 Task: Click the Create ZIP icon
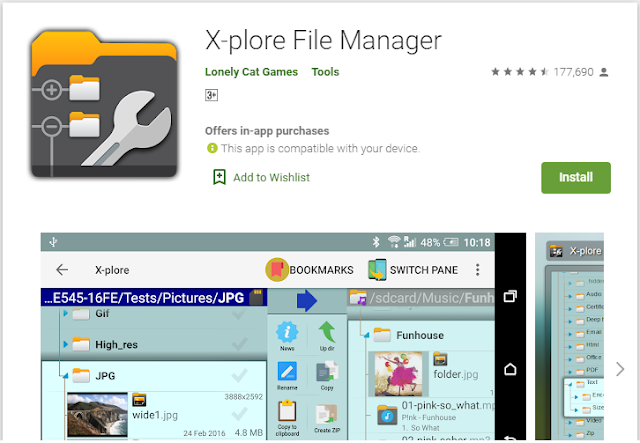click(327, 415)
